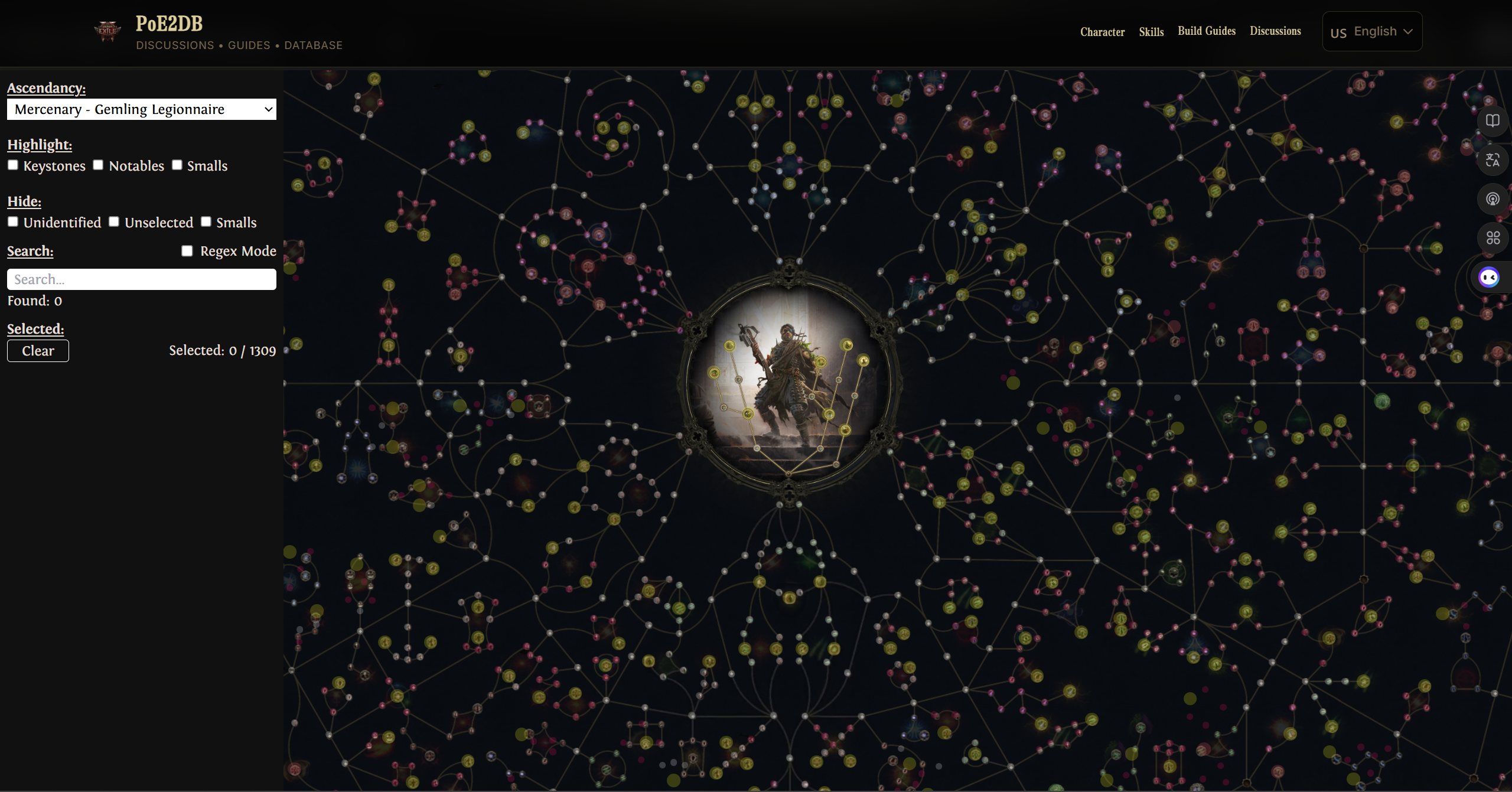Click the DISCUSSIONS • GUIDES • DATABASE tagline
This screenshot has width=1512, height=792.
pyautogui.click(x=239, y=45)
